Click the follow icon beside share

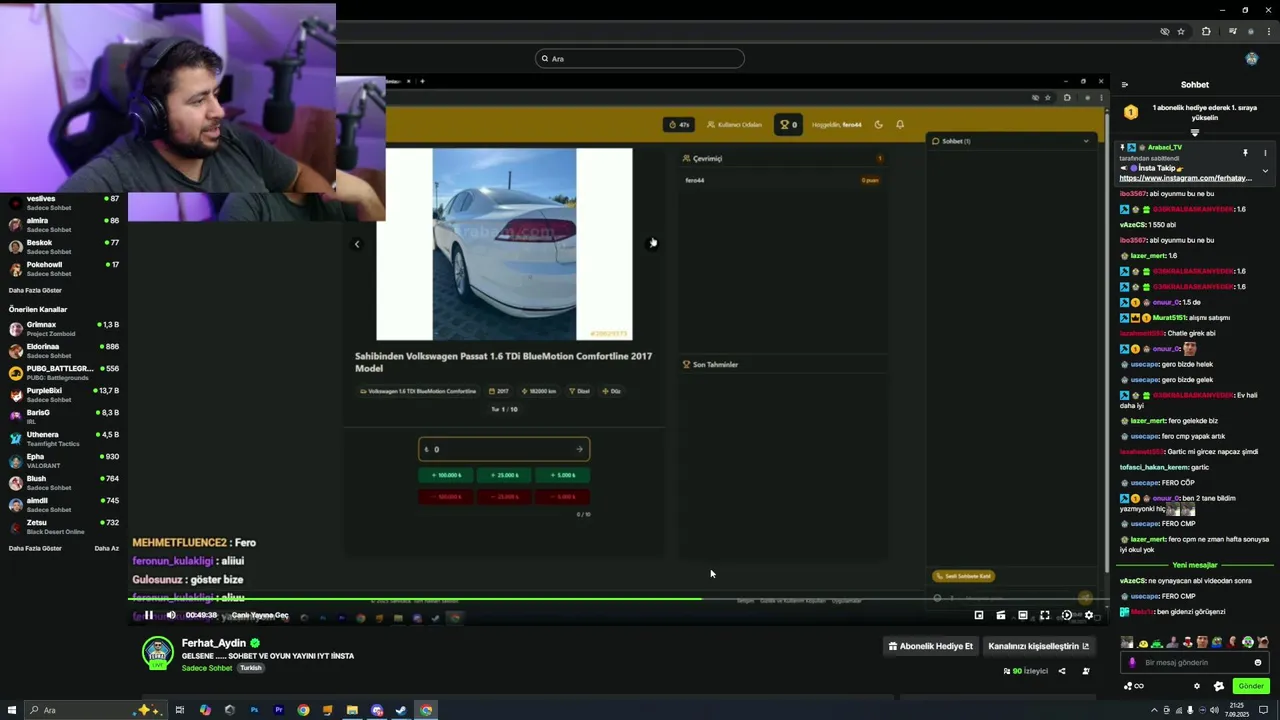tap(1086, 671)
